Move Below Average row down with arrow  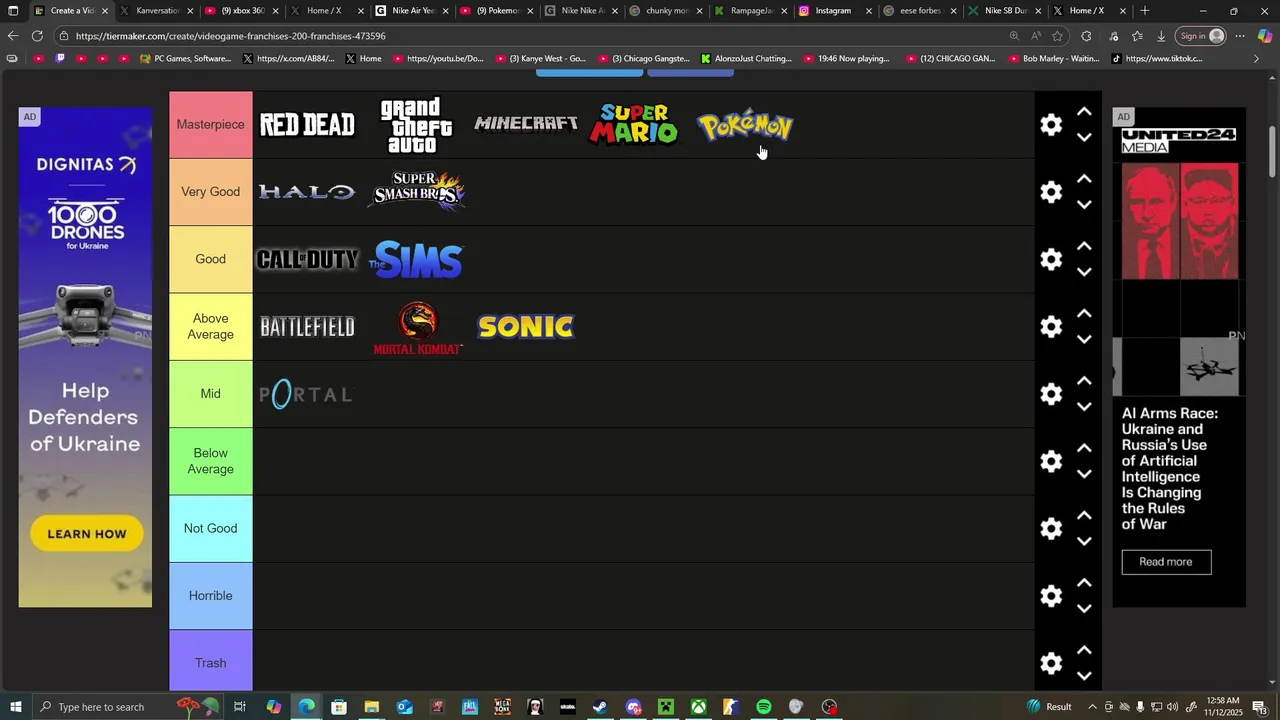pos(1084,474)
